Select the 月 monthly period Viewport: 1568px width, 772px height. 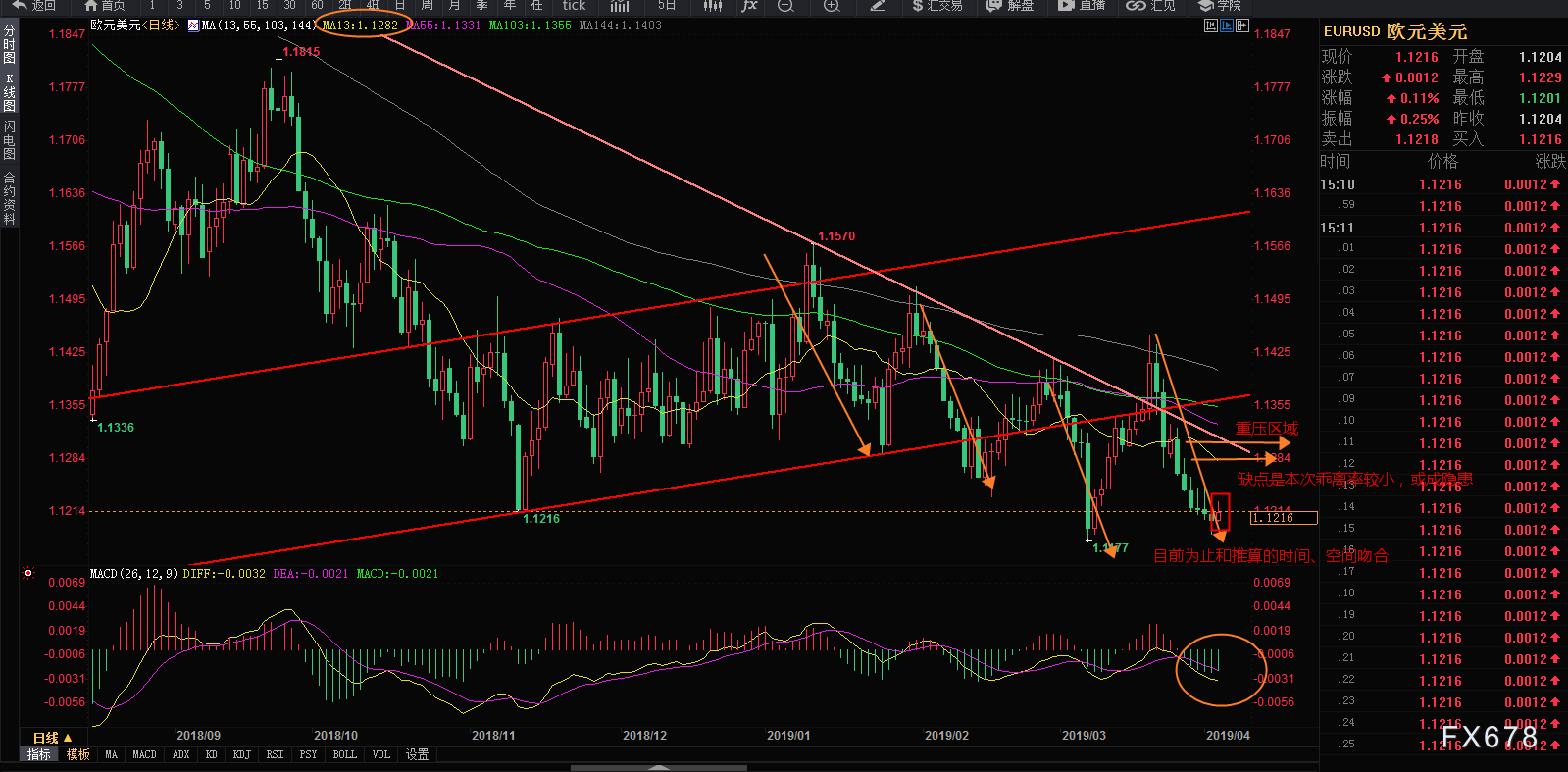click(454, 5)
